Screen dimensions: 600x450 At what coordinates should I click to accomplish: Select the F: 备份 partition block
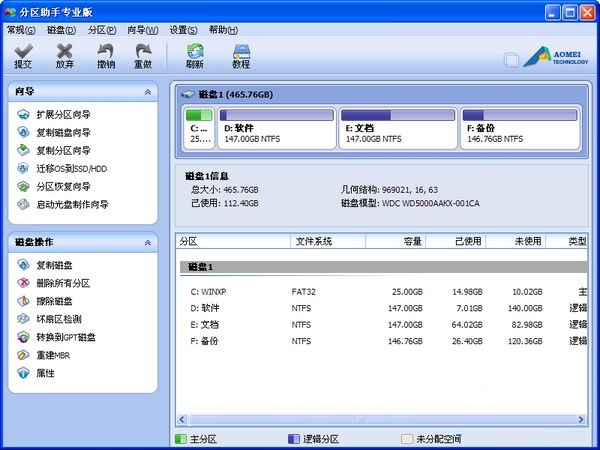520,128
